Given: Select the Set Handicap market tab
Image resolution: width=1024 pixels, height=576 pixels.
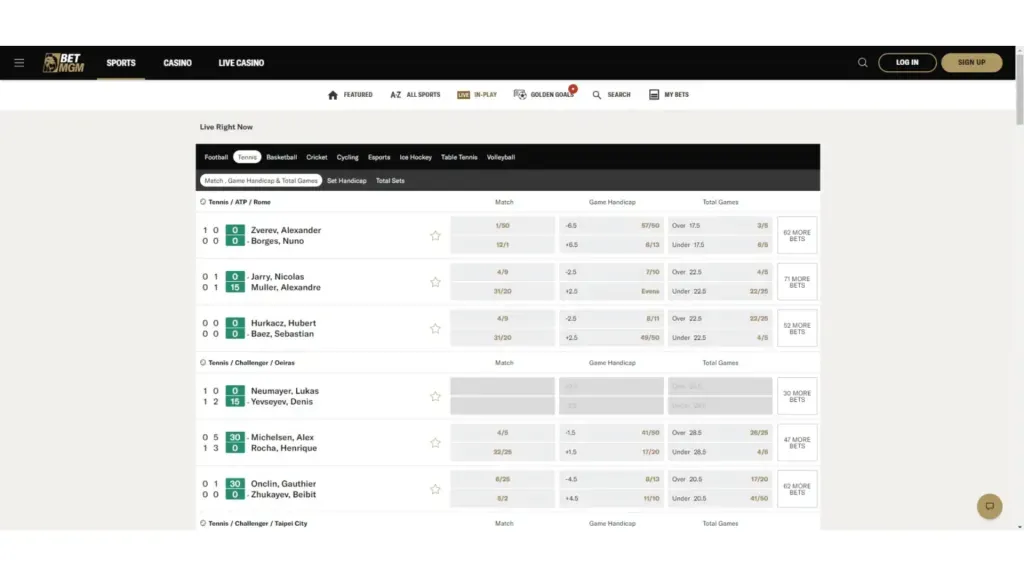Looking at the screenshot, I should coord(347,181).
